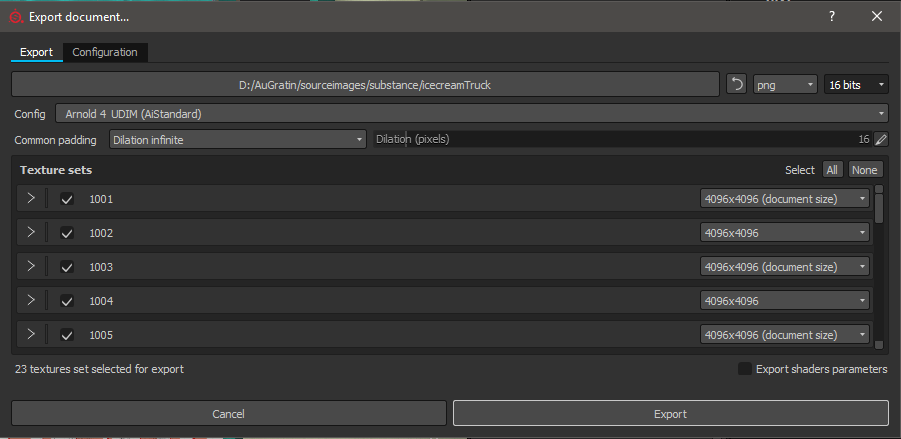Expand texture set 1003 row

click(31, 266)
